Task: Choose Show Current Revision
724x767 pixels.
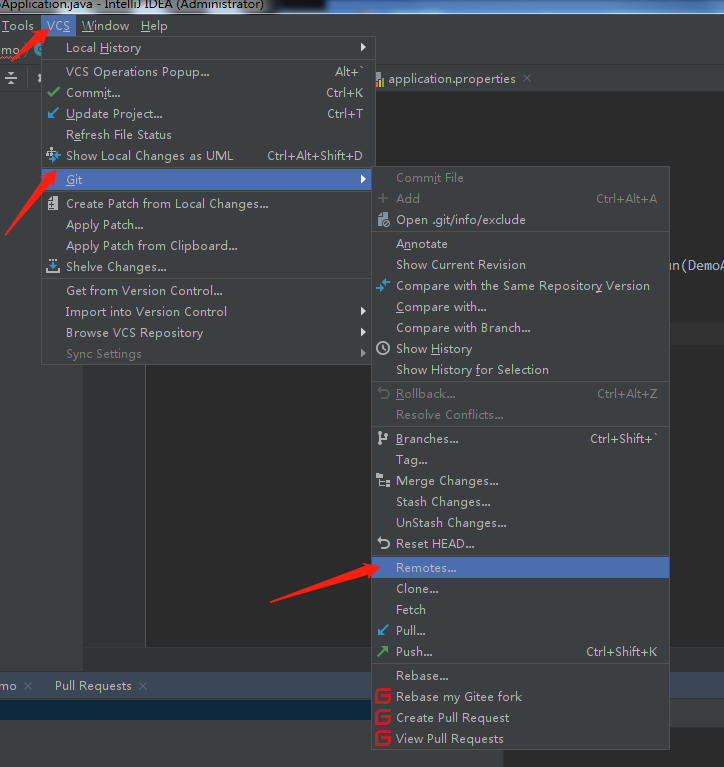Action: [520, 265]
